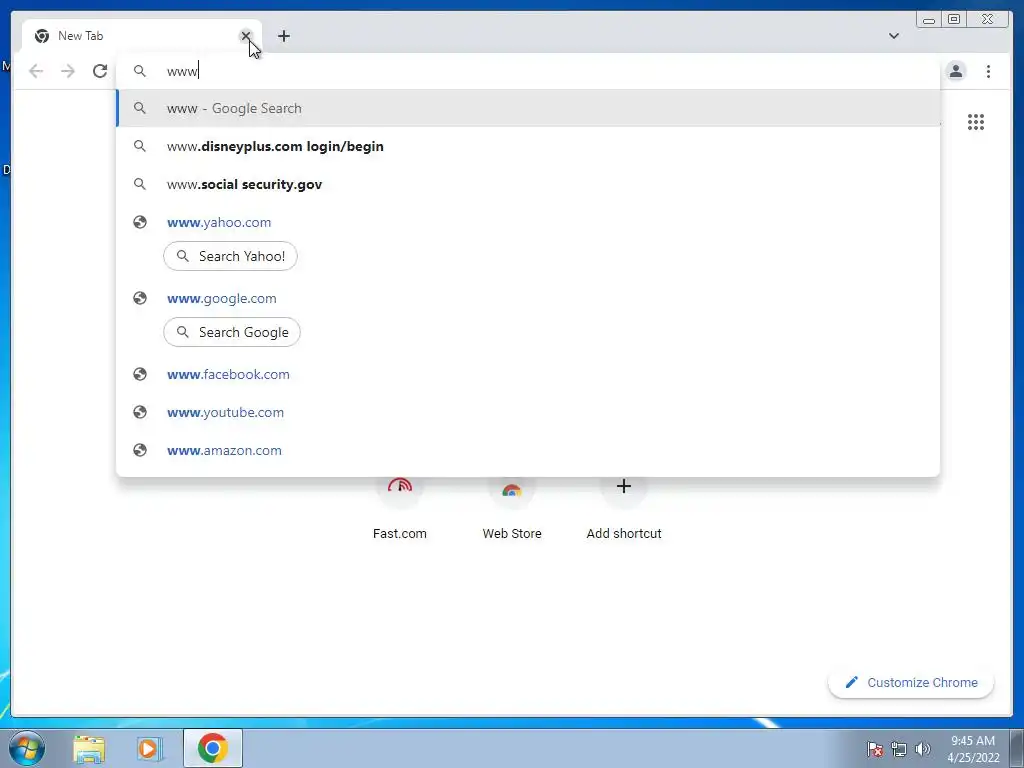Click the forward navigation arrow
The height and width of the screenshot is (768, 1024).
(68, 71)
